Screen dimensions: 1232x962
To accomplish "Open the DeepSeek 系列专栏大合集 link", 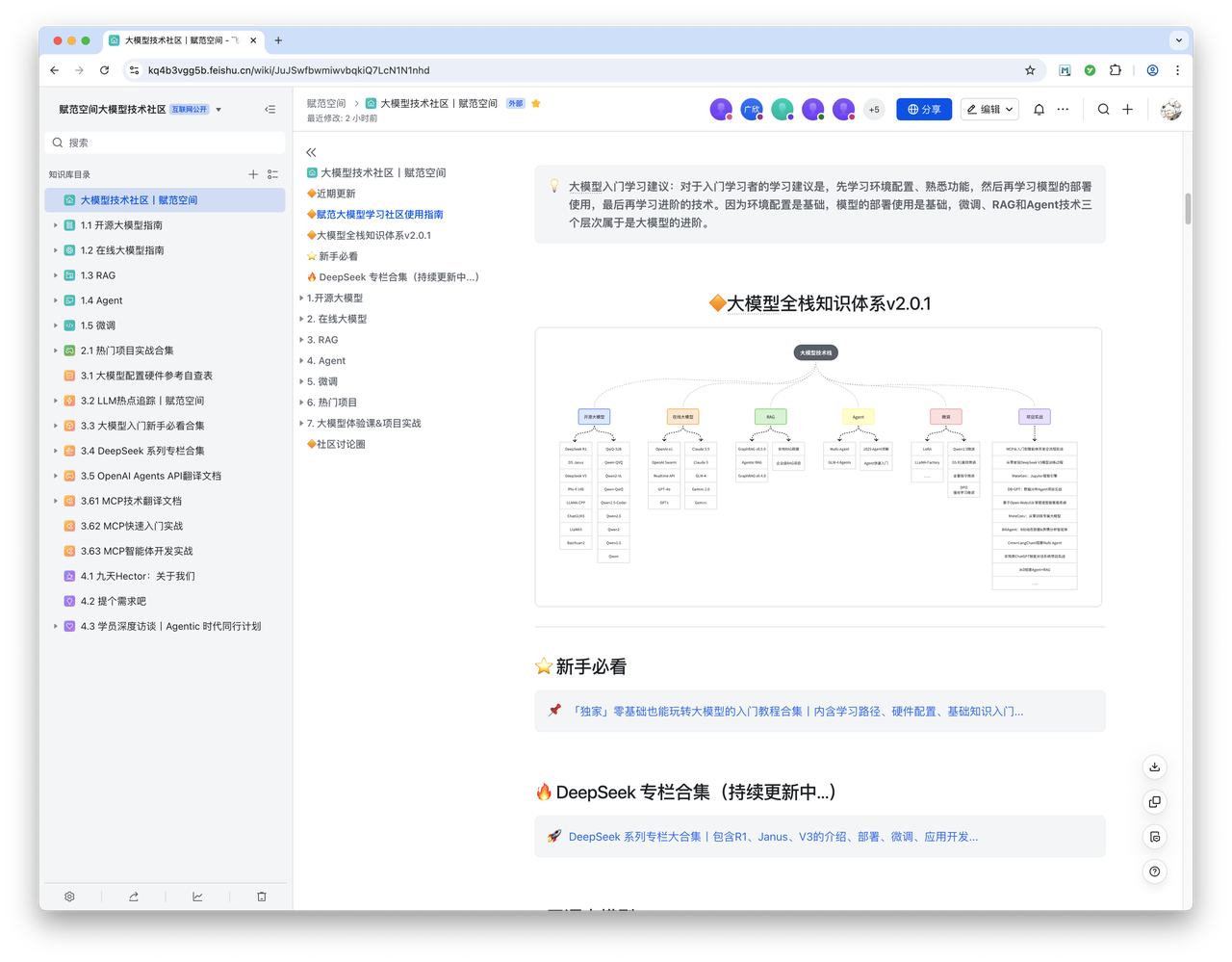I will click(x=773, y=837).
